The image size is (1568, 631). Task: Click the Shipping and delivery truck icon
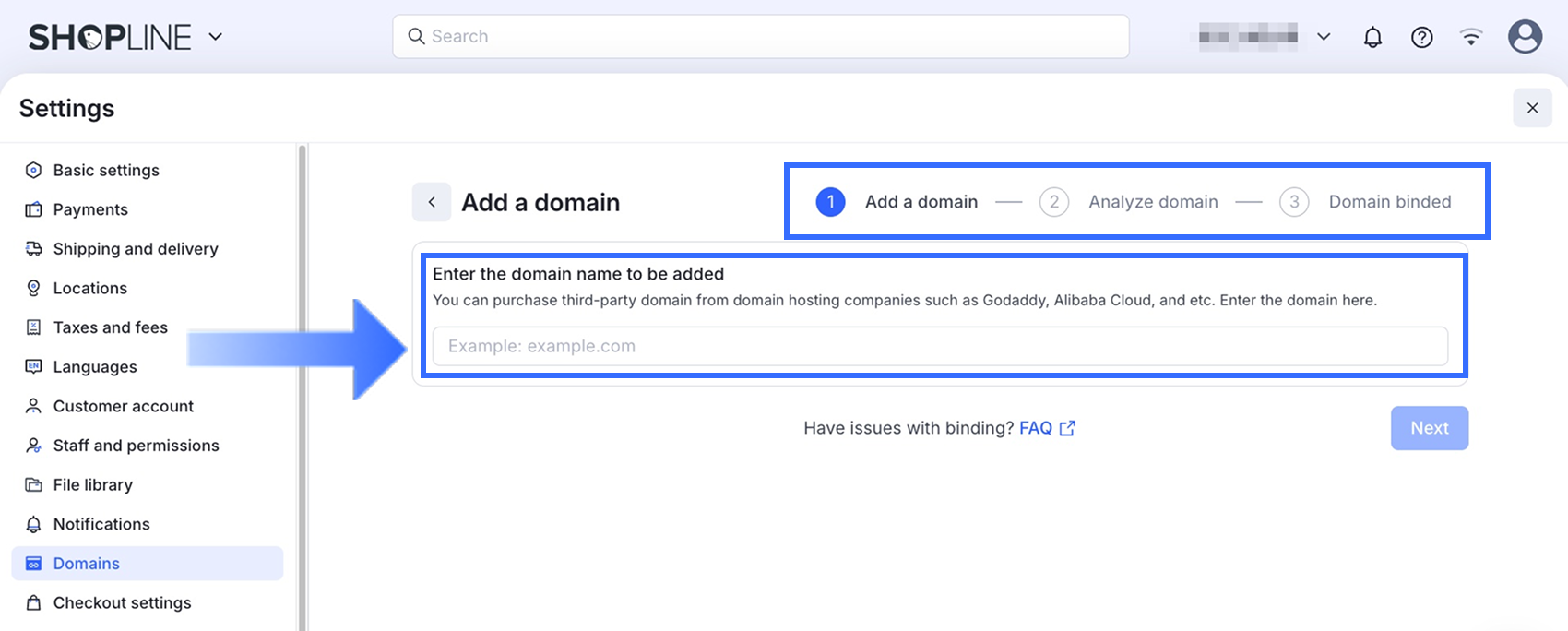click(34, 249)
